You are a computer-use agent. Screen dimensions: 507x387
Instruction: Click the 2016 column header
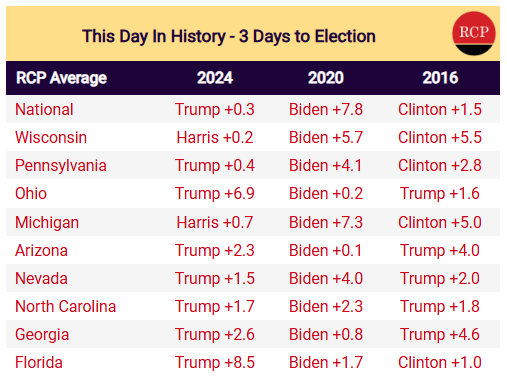click(440, 78)
